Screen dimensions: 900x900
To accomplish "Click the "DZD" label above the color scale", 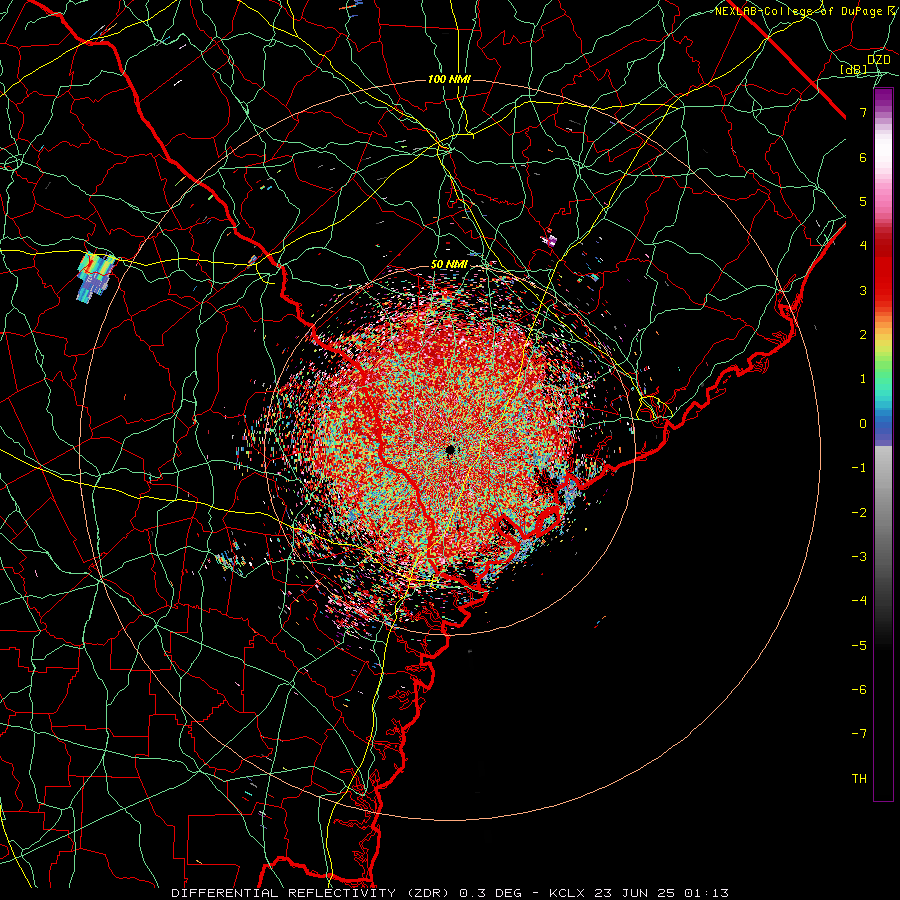I will (x=879, y=59).
